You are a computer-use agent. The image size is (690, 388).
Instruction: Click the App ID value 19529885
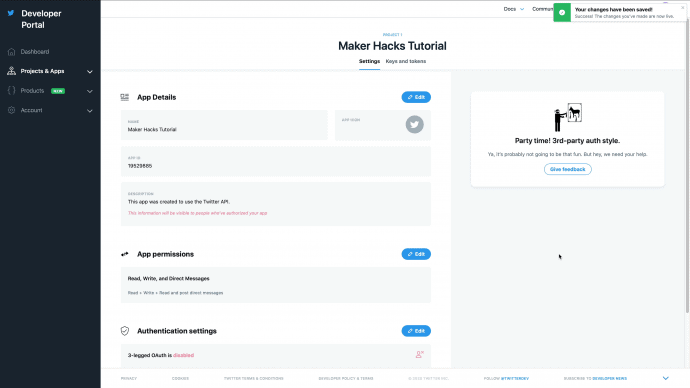pos(140,166)
